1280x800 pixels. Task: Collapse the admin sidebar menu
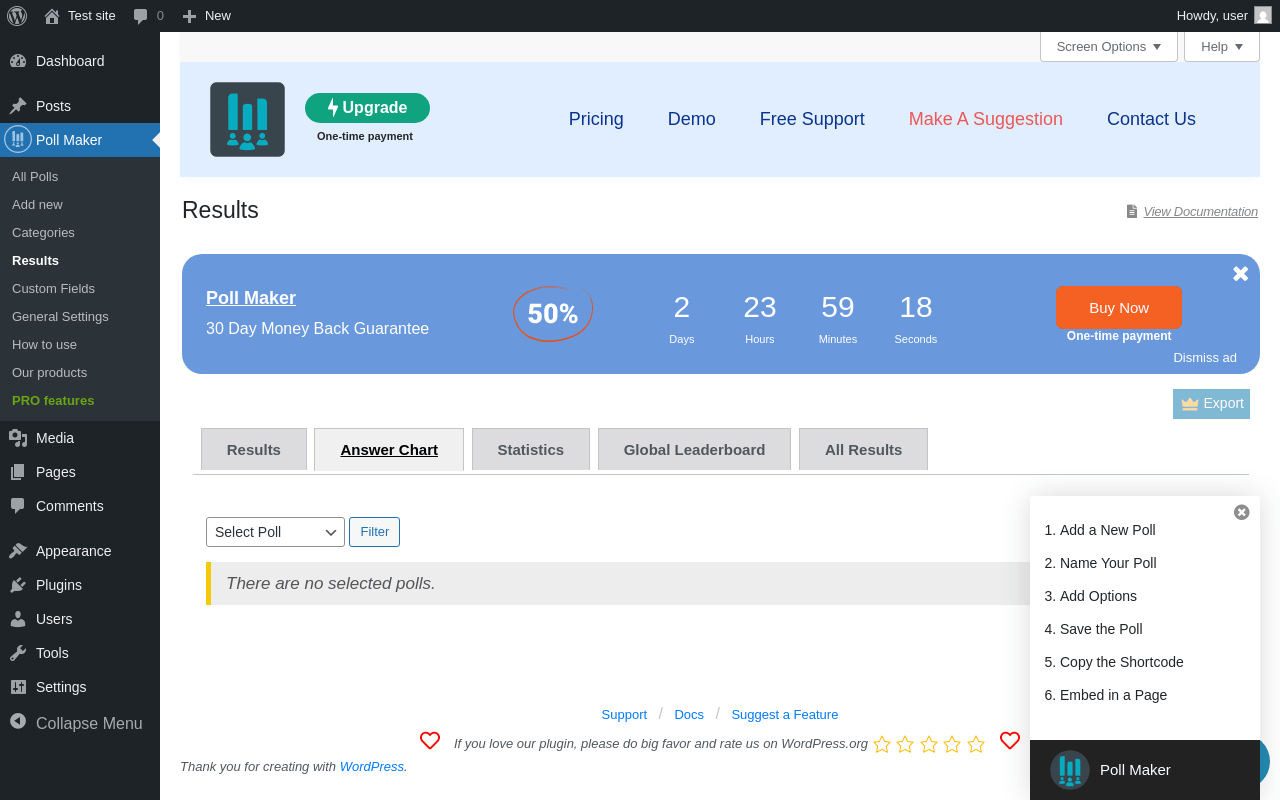80,723
